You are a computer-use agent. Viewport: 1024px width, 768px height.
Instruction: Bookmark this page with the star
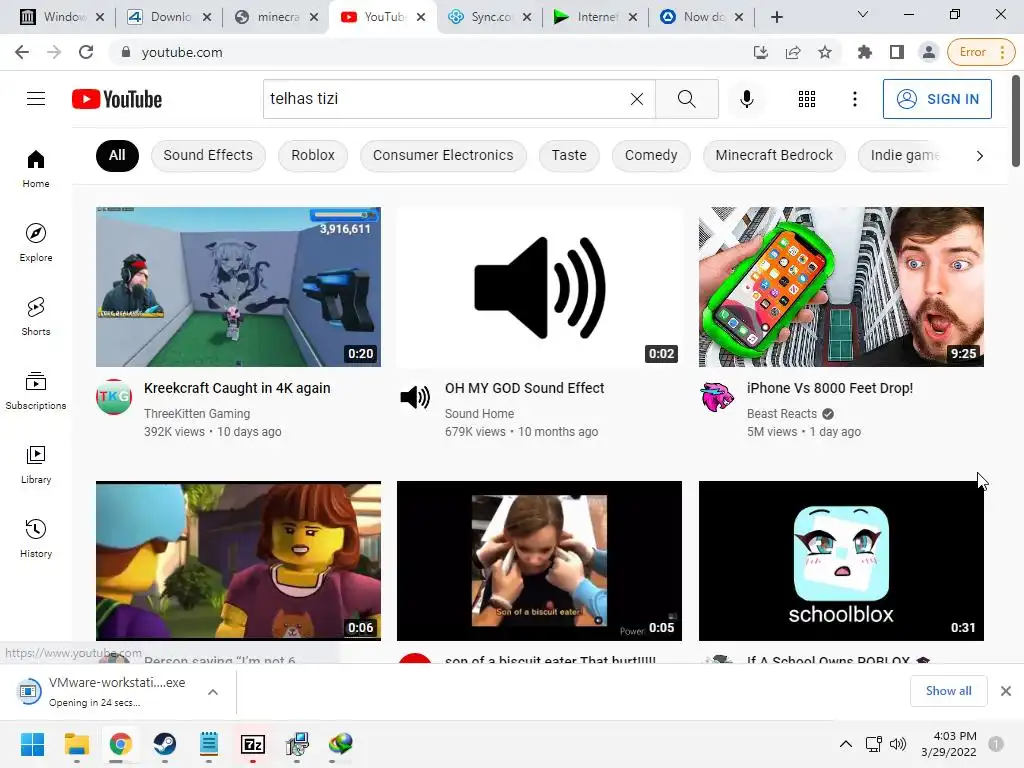tap(825, 52)
